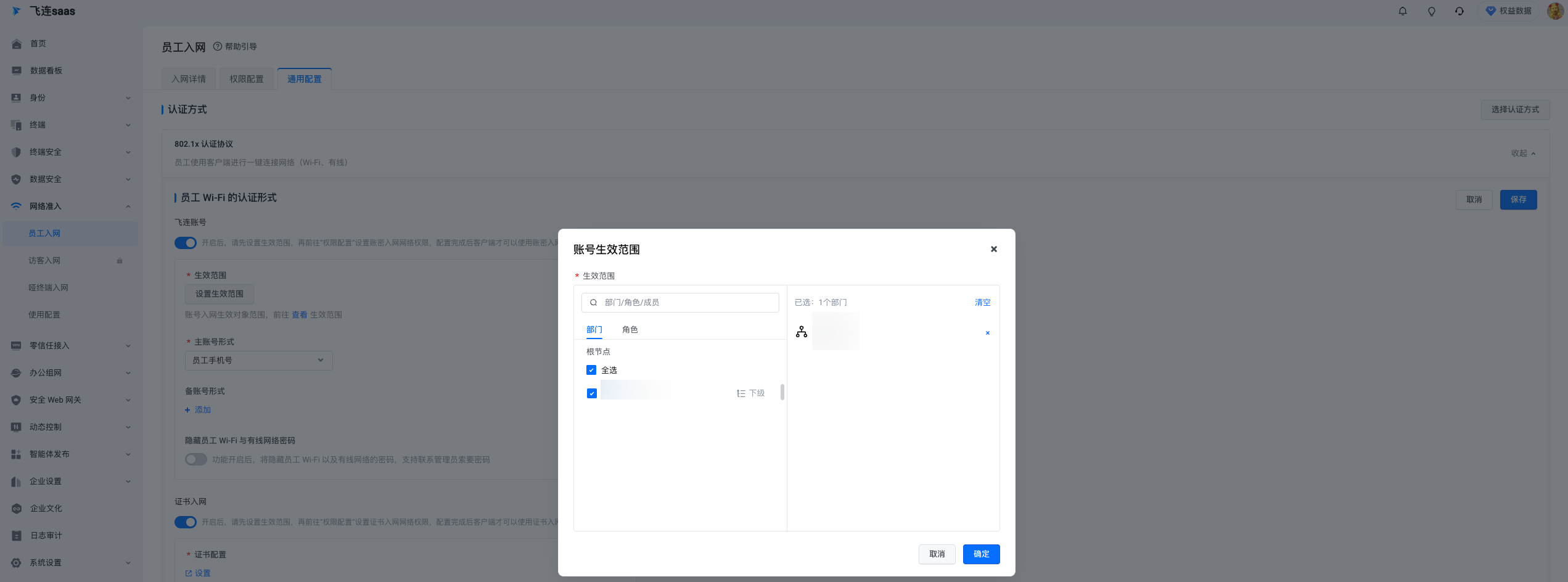Uncheck the 全选 checkbox
Viewport: 1568px width, 582px height.
591,370
